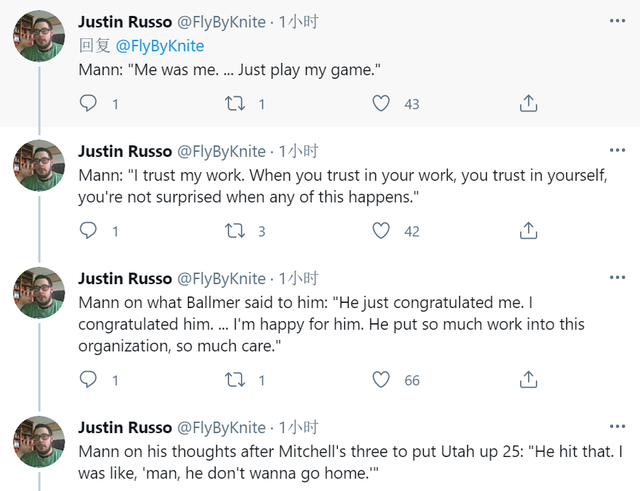This screenshot has height=491, width=640.
Task: Reply to the Ballmer congratulation tweet
Action: pos(88,379)
